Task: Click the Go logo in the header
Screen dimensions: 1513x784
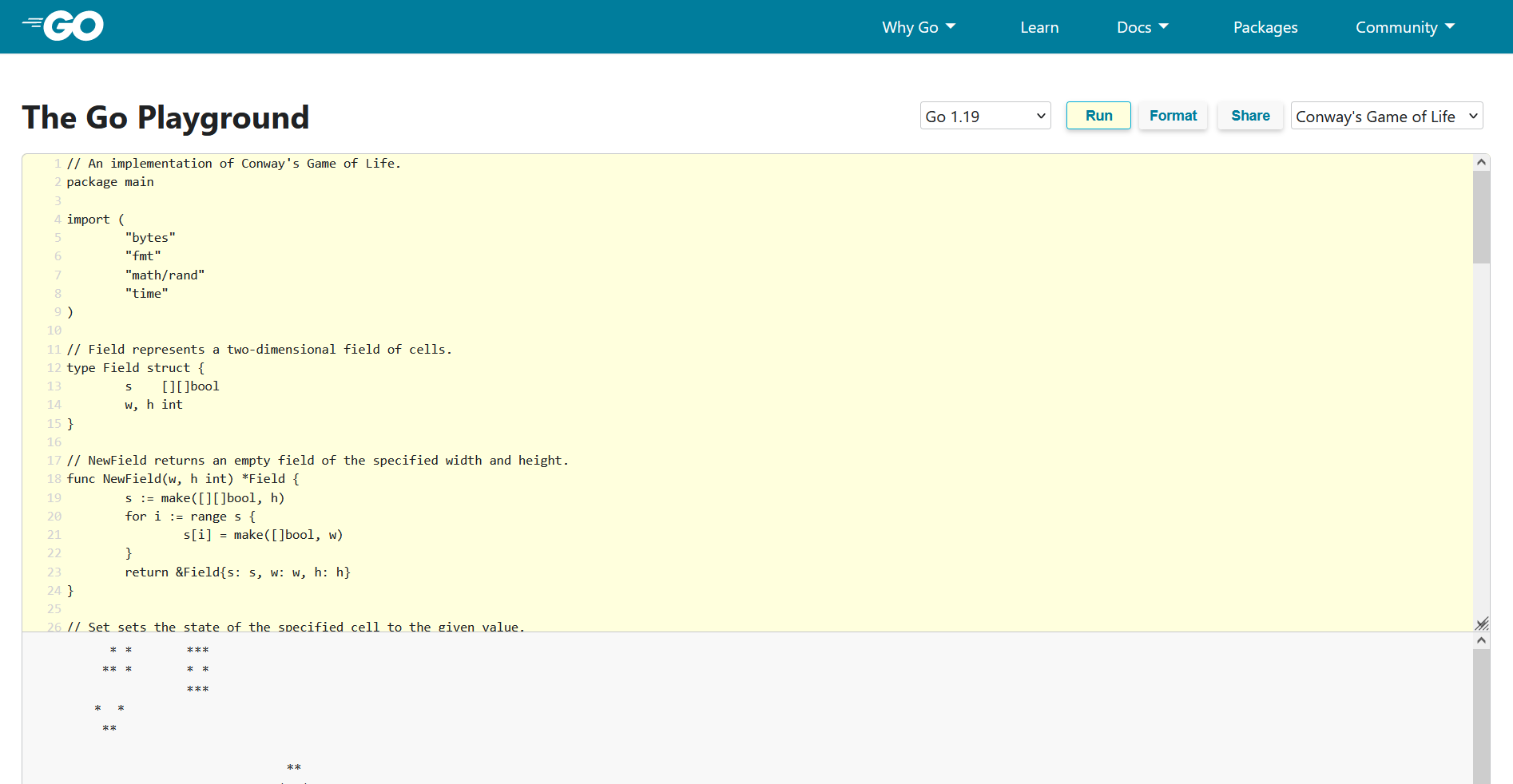Action: click(62, 25)
